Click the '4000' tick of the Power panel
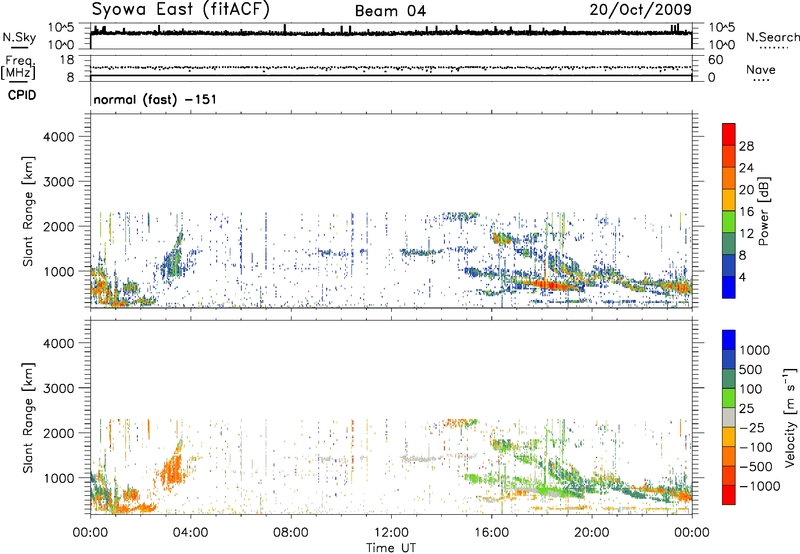Viewport: 800px width, 554px height. coord(58,137)
